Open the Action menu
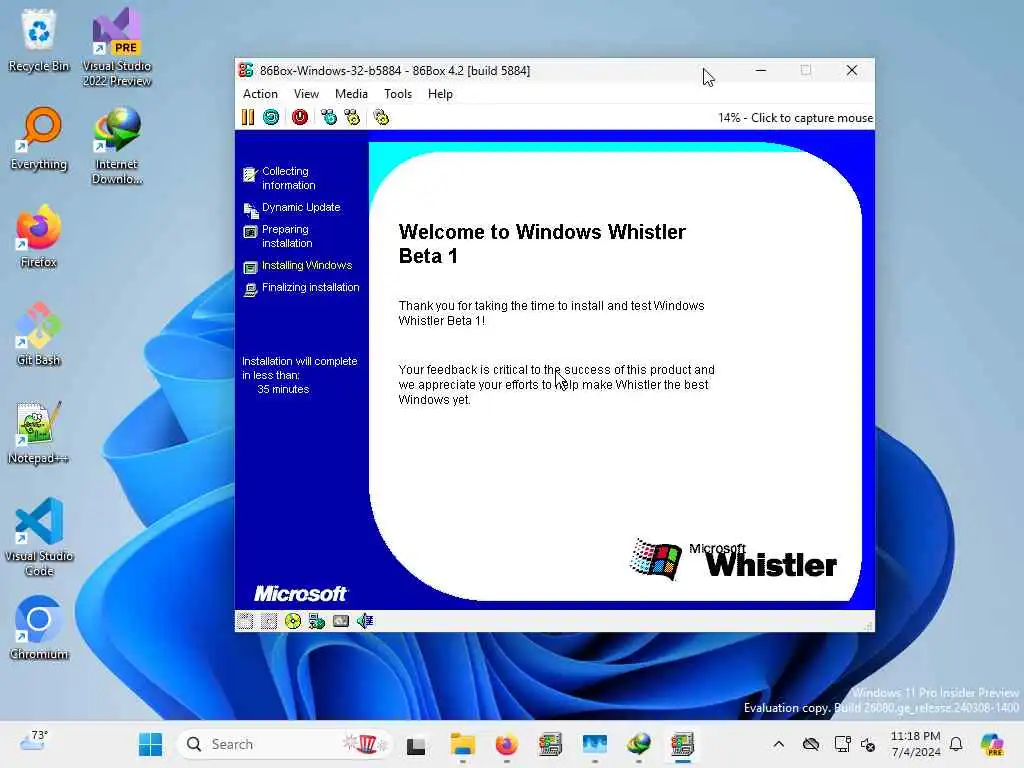 (260, 94)
